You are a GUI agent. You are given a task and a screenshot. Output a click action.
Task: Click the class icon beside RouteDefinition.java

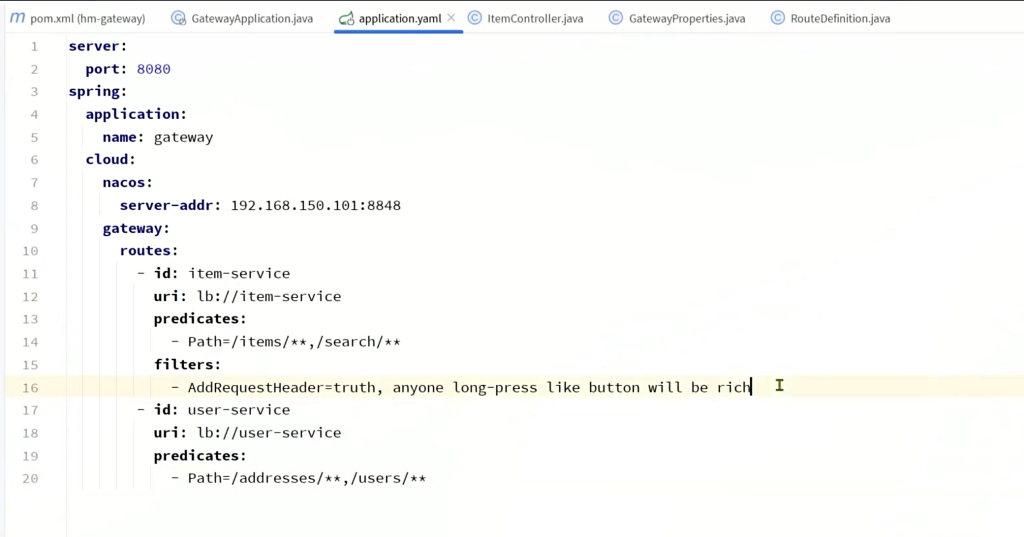pyautogui.click(x=777, y=18)
